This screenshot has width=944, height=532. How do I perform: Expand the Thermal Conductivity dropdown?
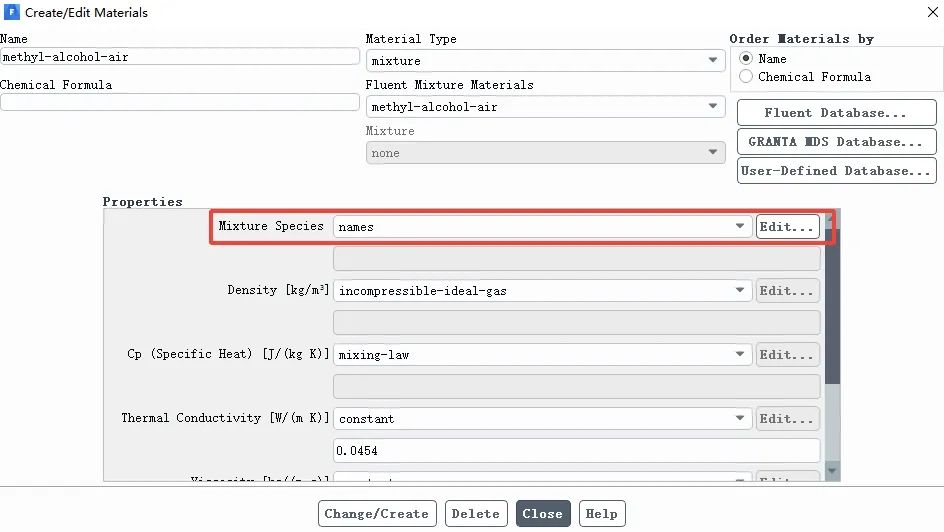click(543, 419)
